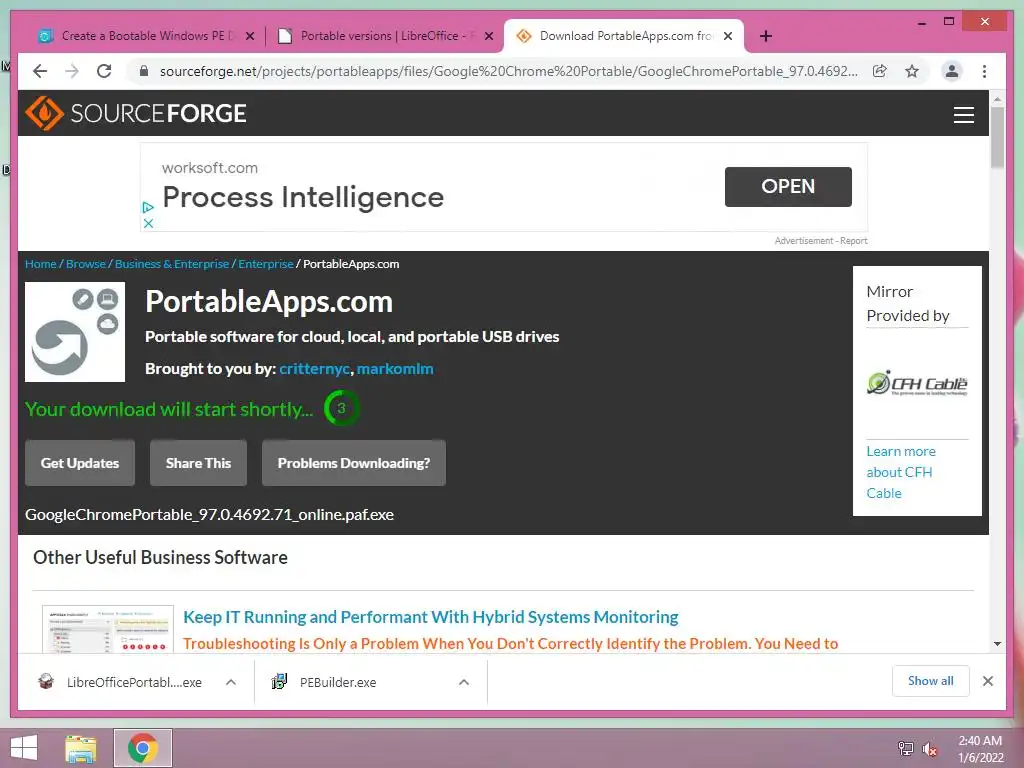Open File Explorer from taskbar

(x=81, y=748)
